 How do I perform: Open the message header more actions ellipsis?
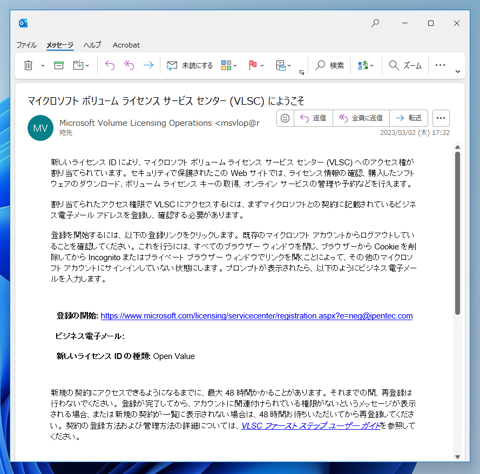[x=441, y=118]
